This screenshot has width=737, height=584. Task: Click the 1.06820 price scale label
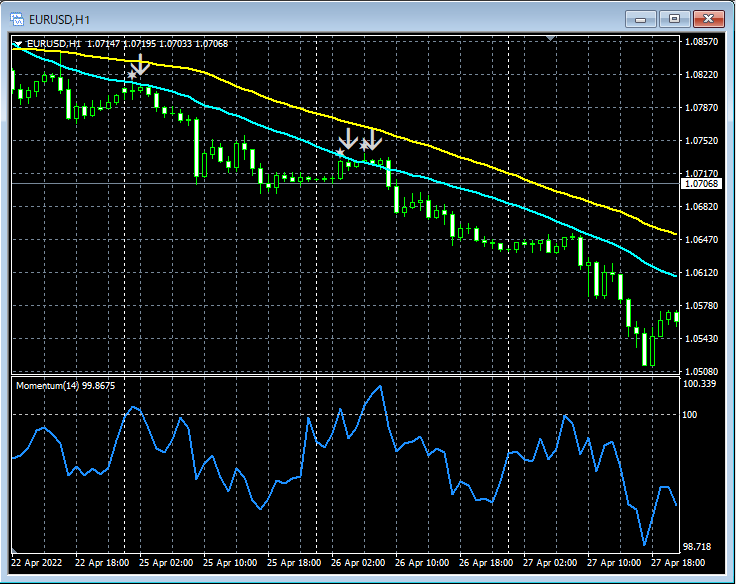click(702, 206)
